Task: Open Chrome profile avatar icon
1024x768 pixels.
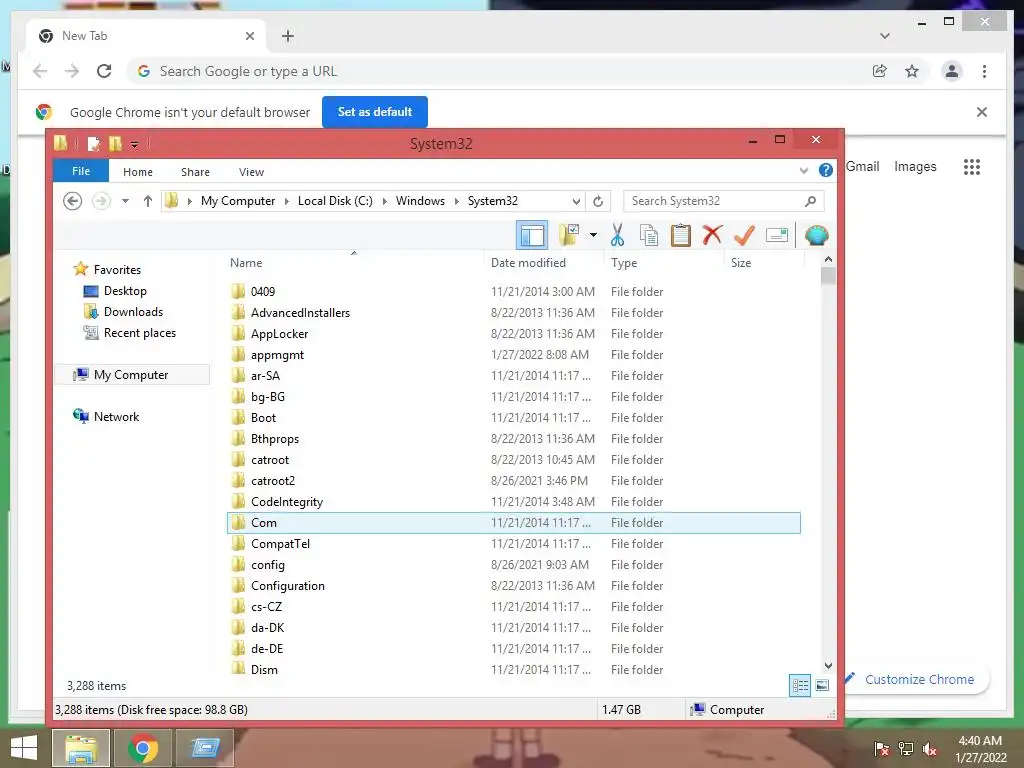Action: click(x=952, y=71)
